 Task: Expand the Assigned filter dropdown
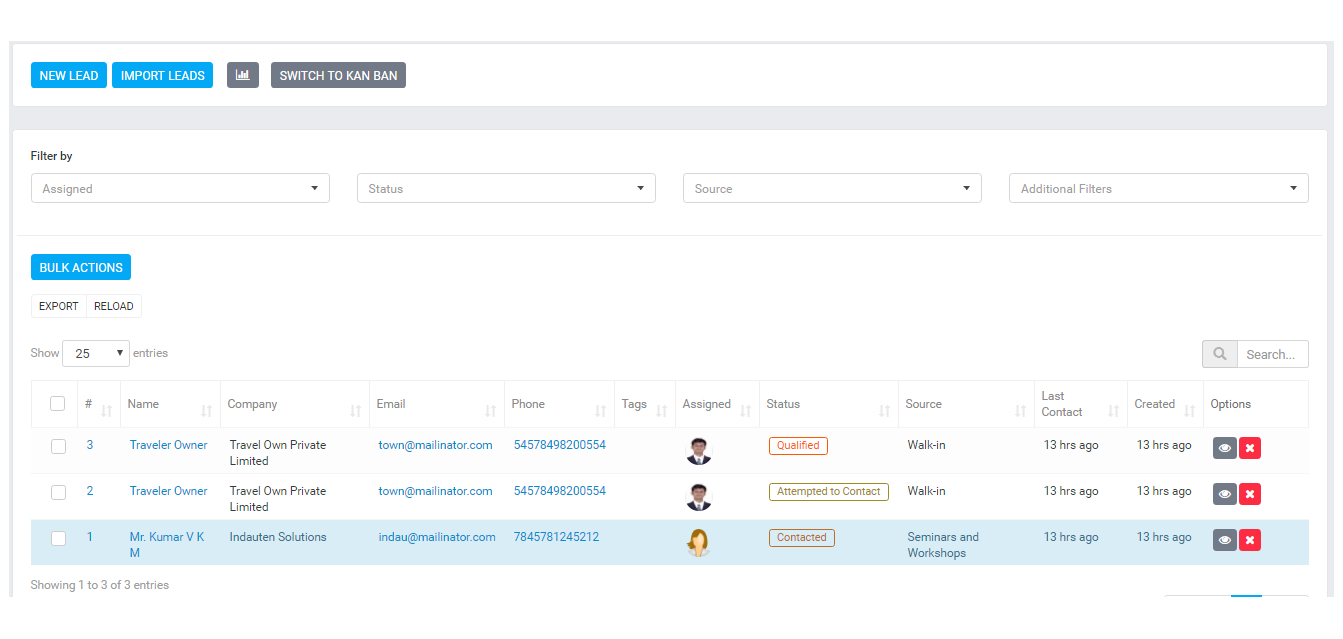pos(180,188)
